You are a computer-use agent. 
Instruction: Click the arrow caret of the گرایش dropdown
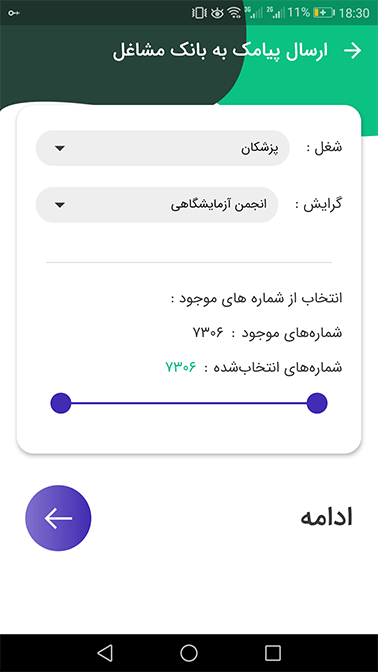coord(60,205)
